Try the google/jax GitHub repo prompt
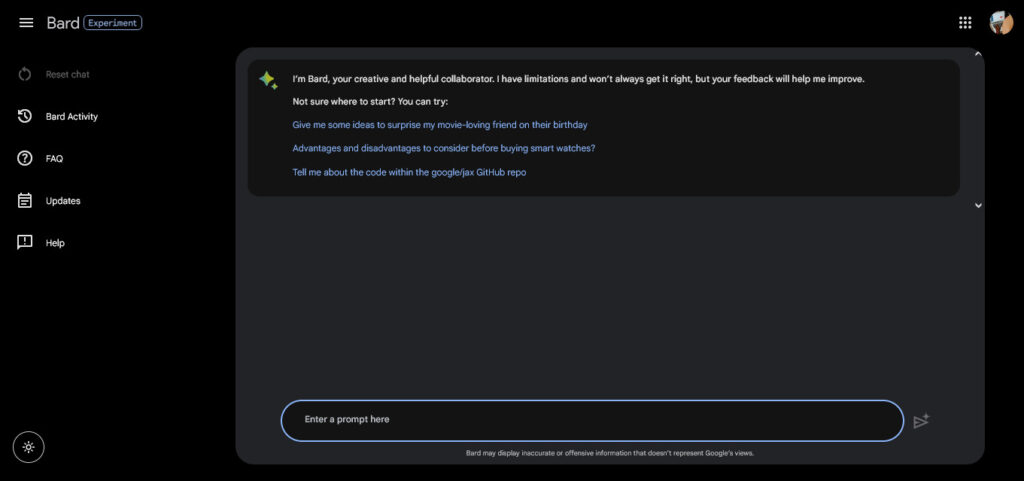The image size is (1024, 481). click(x=409, y=172)
